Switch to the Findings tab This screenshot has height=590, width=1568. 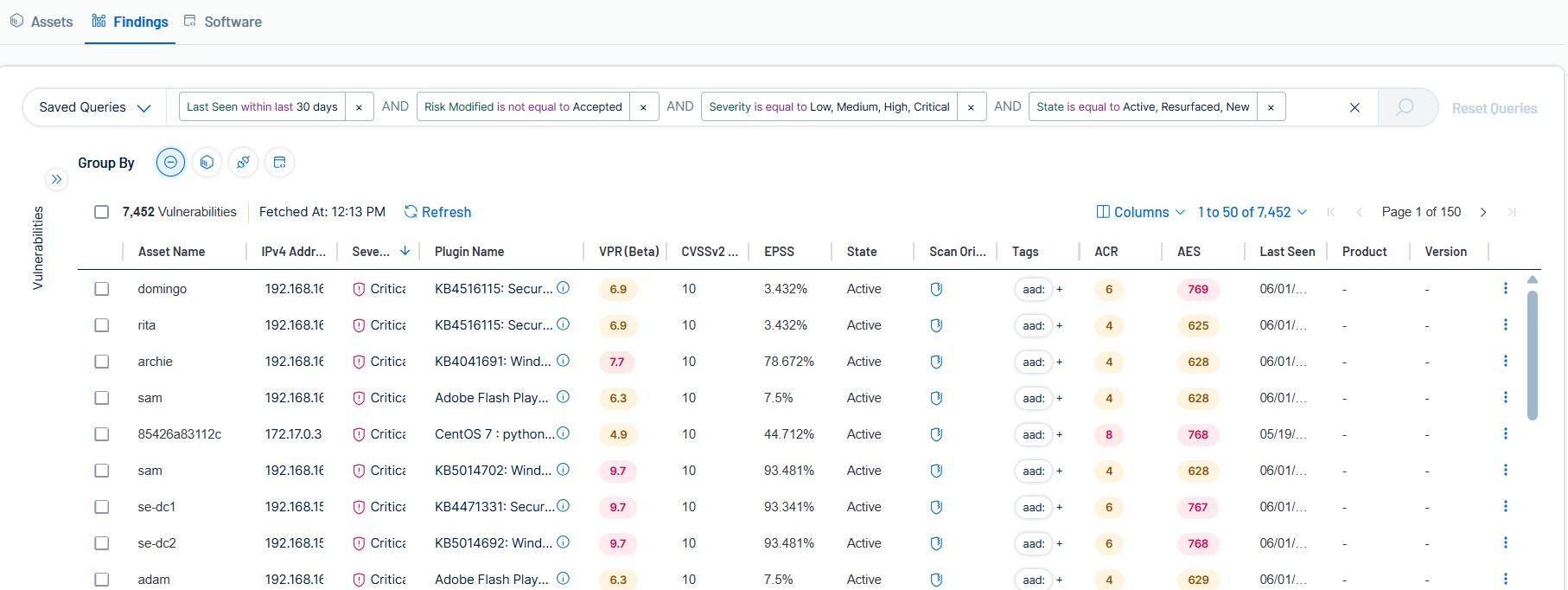[x=131, y=22]
